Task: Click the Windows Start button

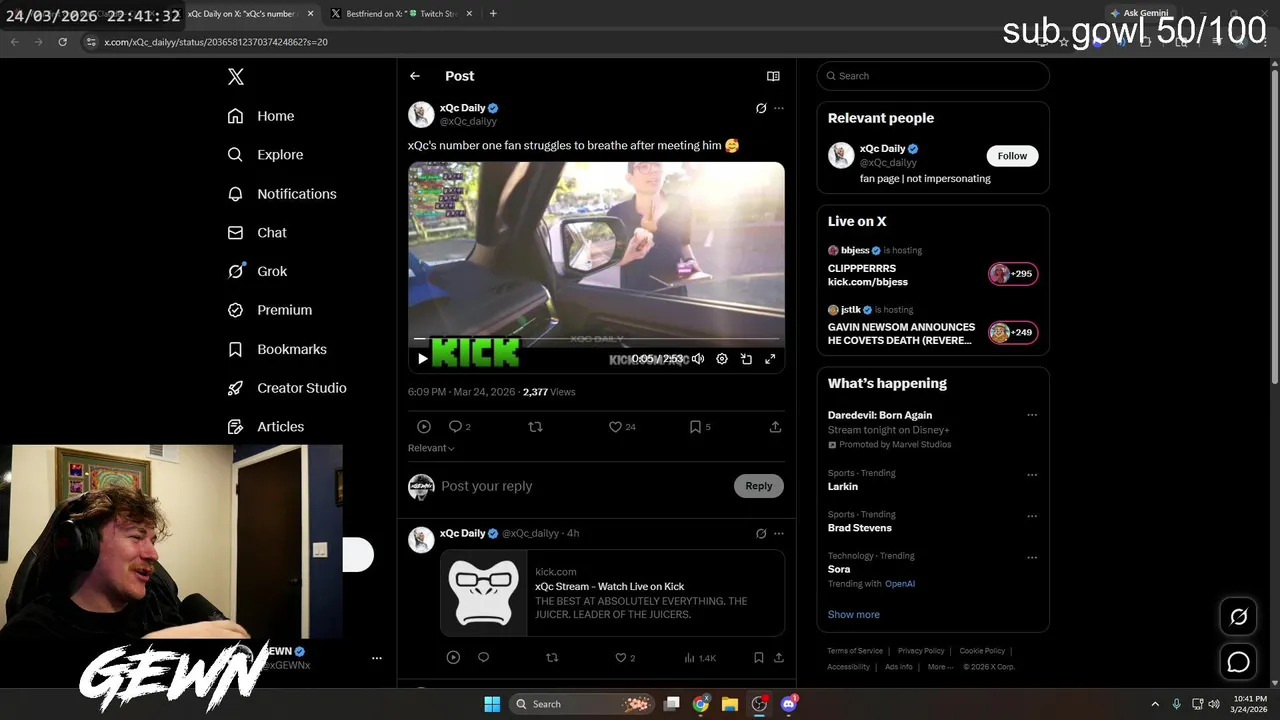Action: pos(492,704)
